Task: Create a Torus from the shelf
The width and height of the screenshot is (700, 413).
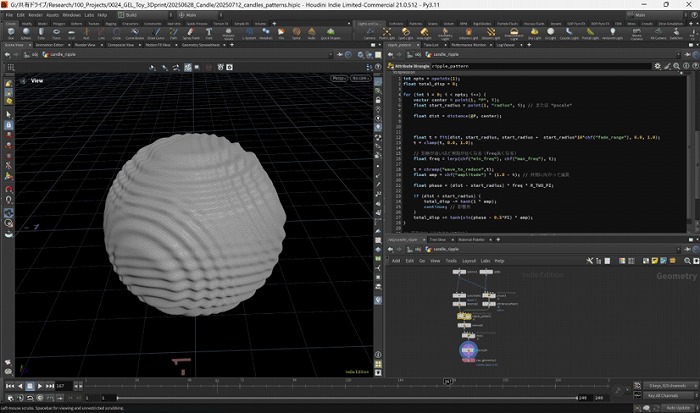Action: pos(58,34)
